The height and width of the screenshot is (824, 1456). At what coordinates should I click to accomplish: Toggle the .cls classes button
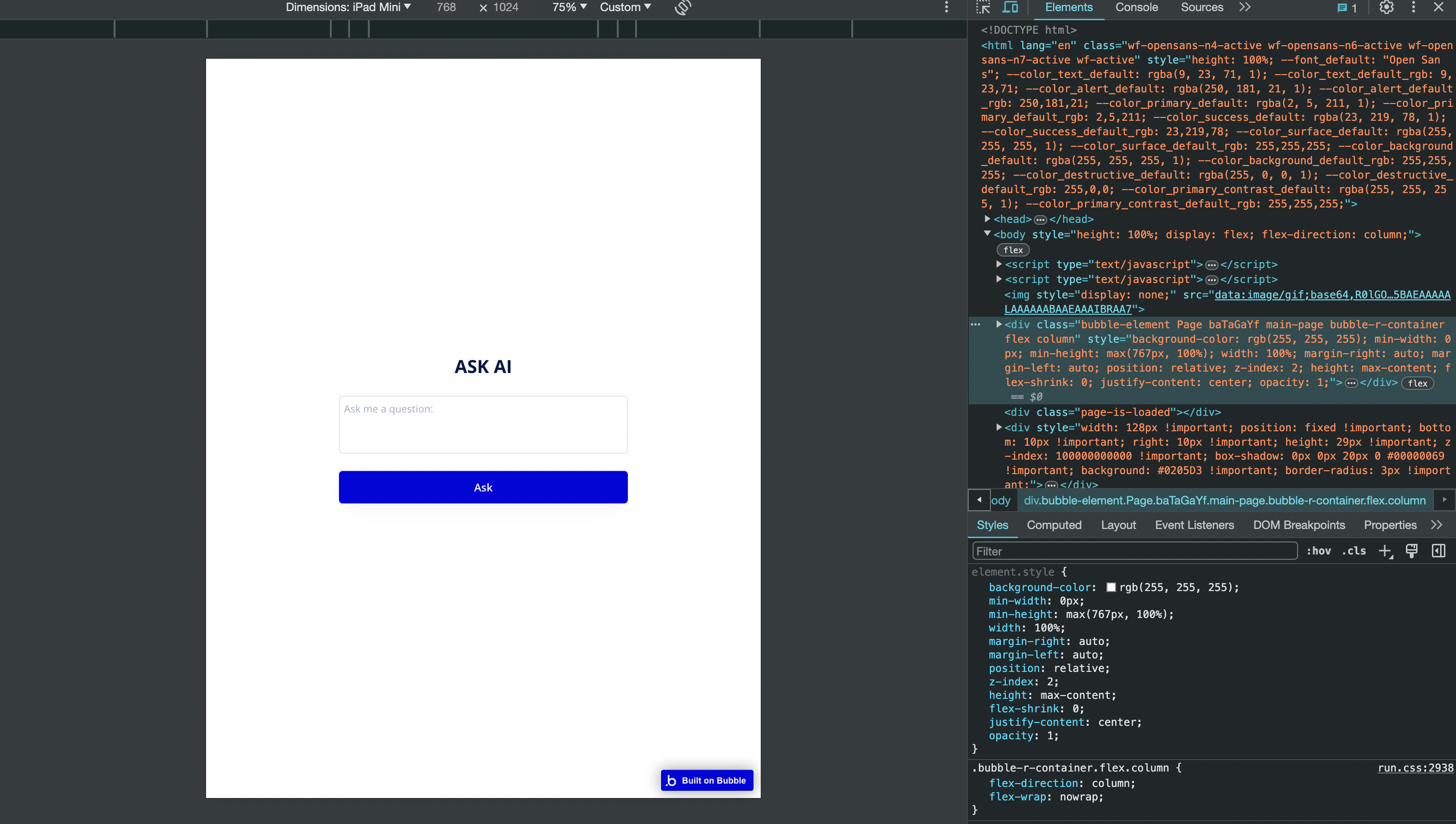pos(1353,551)
